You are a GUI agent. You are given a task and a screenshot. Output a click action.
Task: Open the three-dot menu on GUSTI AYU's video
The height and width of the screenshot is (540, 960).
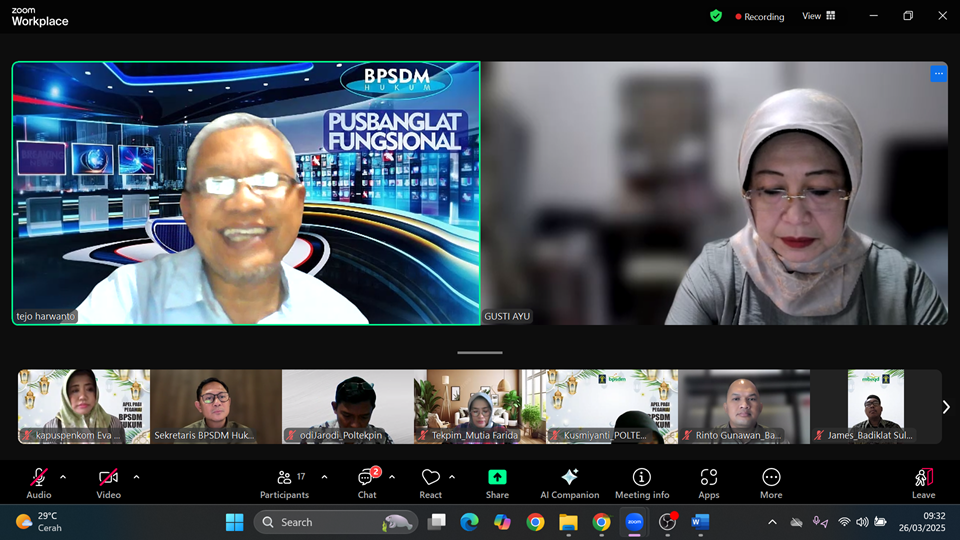click(x=938, y=73)
